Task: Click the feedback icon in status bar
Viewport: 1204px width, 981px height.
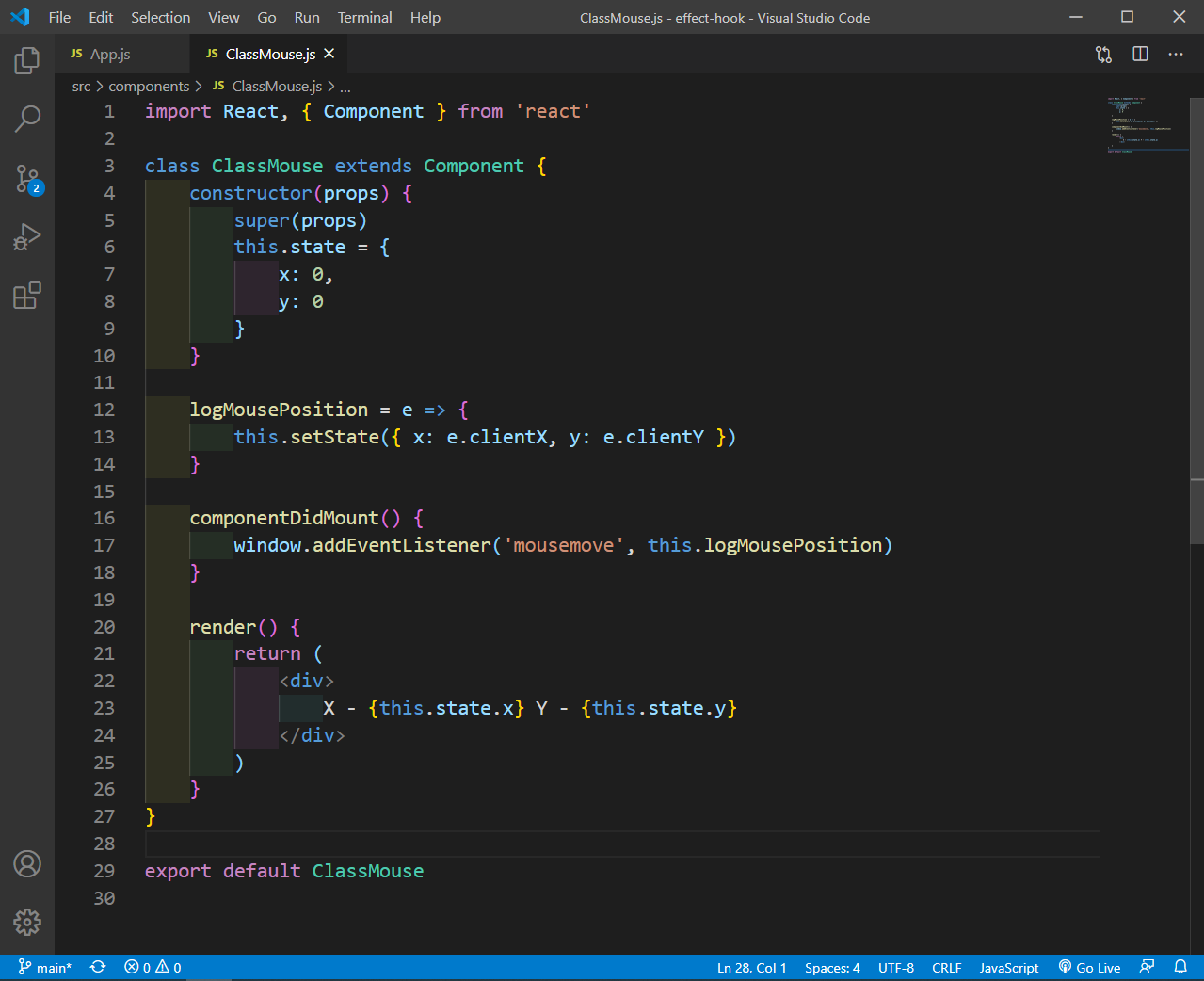Action: tap(1147, 967)
